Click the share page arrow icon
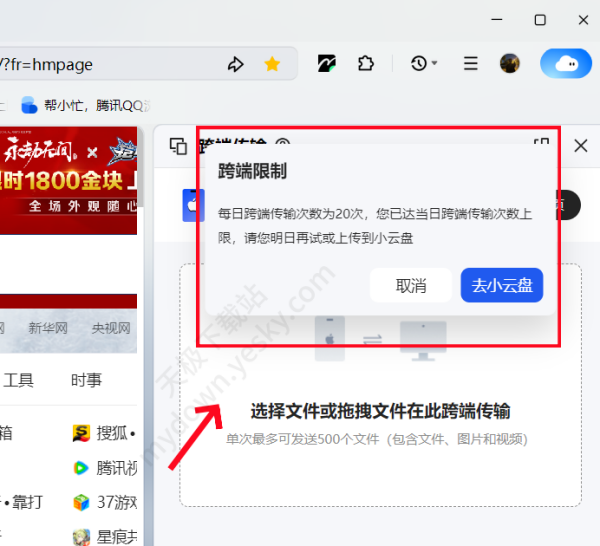The image size is (600, 546). (236, 64)
